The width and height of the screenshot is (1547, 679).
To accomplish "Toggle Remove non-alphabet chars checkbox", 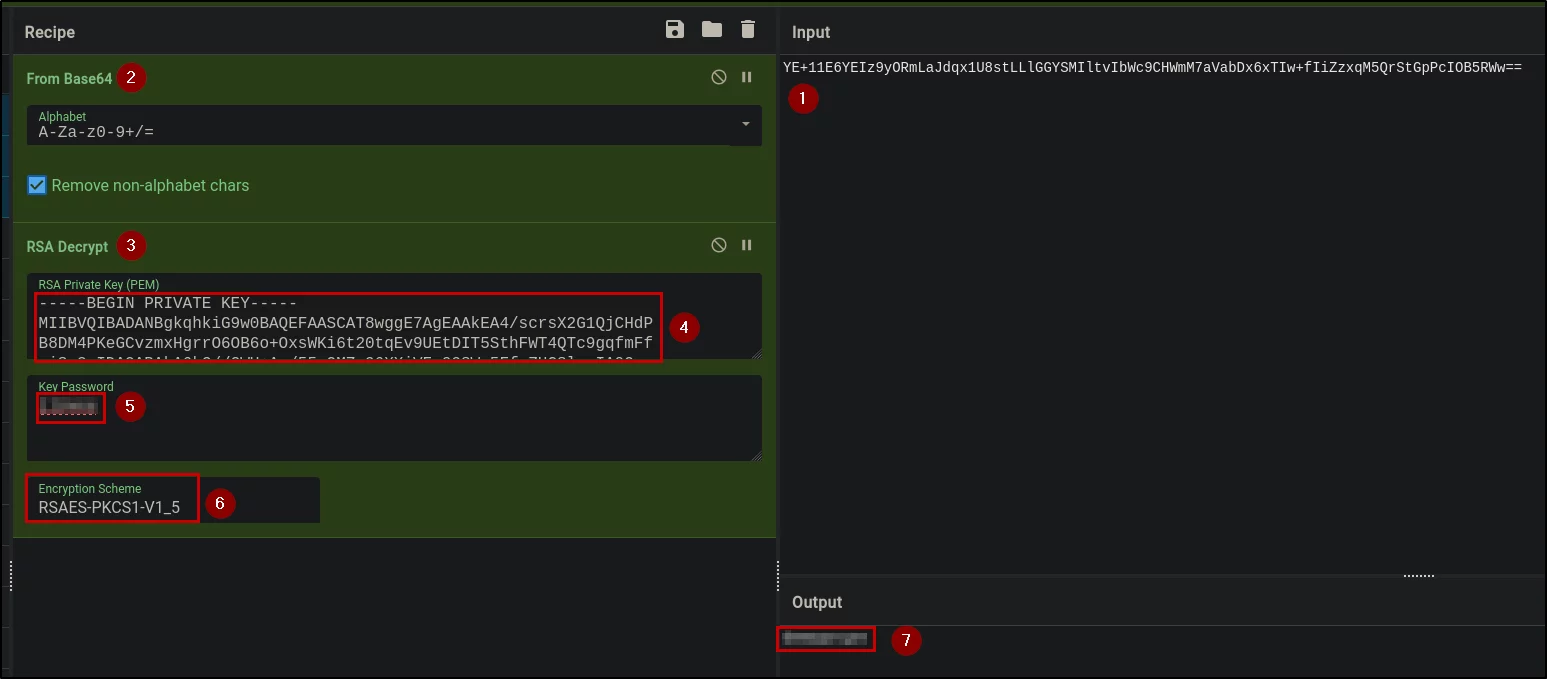I will [x=37, y=185].
